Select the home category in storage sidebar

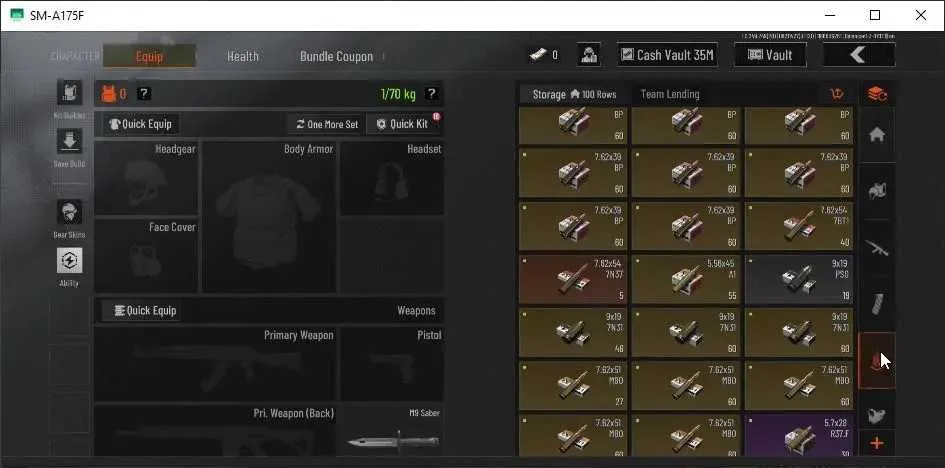(877, 135)
